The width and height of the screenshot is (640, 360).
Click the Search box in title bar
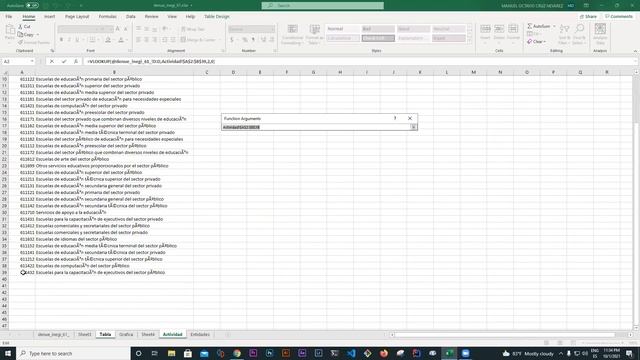pyautogui.click(x=322, y=5)
